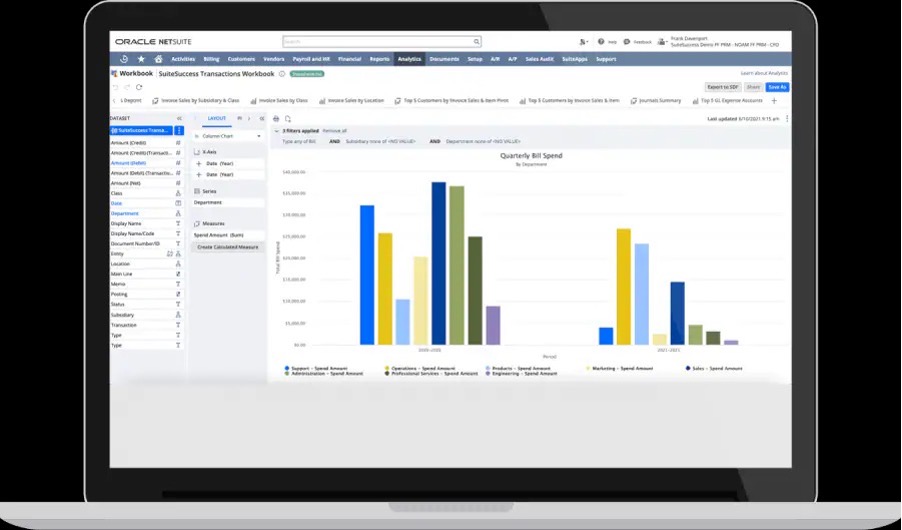Click the plus beside first Date (Year)
The width and height of the screenshot is (902, 530).
[199, 163]
